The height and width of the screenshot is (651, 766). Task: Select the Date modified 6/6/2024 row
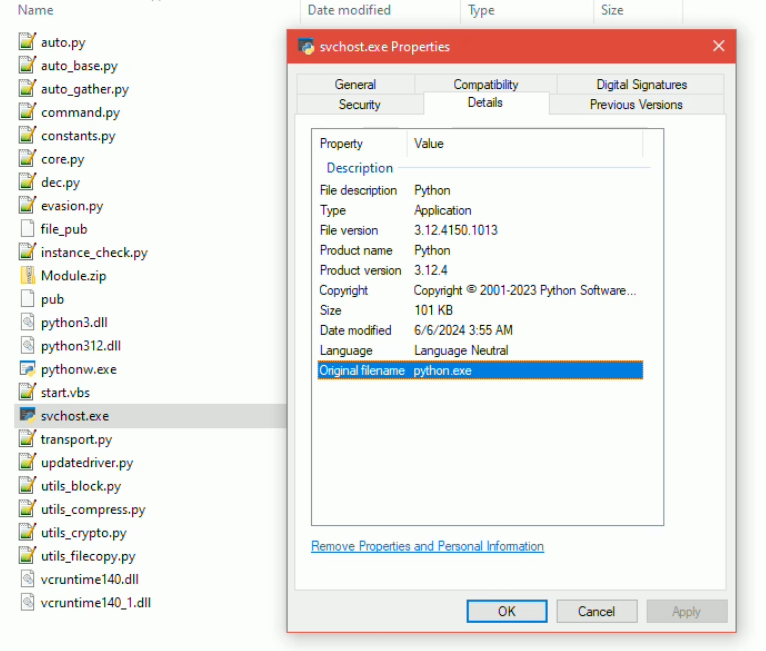480,330
